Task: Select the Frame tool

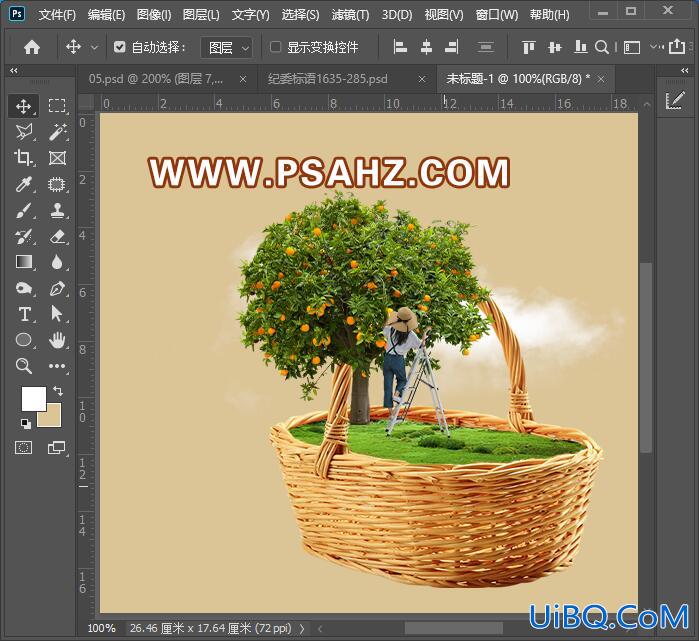Action: click(57, 158)
